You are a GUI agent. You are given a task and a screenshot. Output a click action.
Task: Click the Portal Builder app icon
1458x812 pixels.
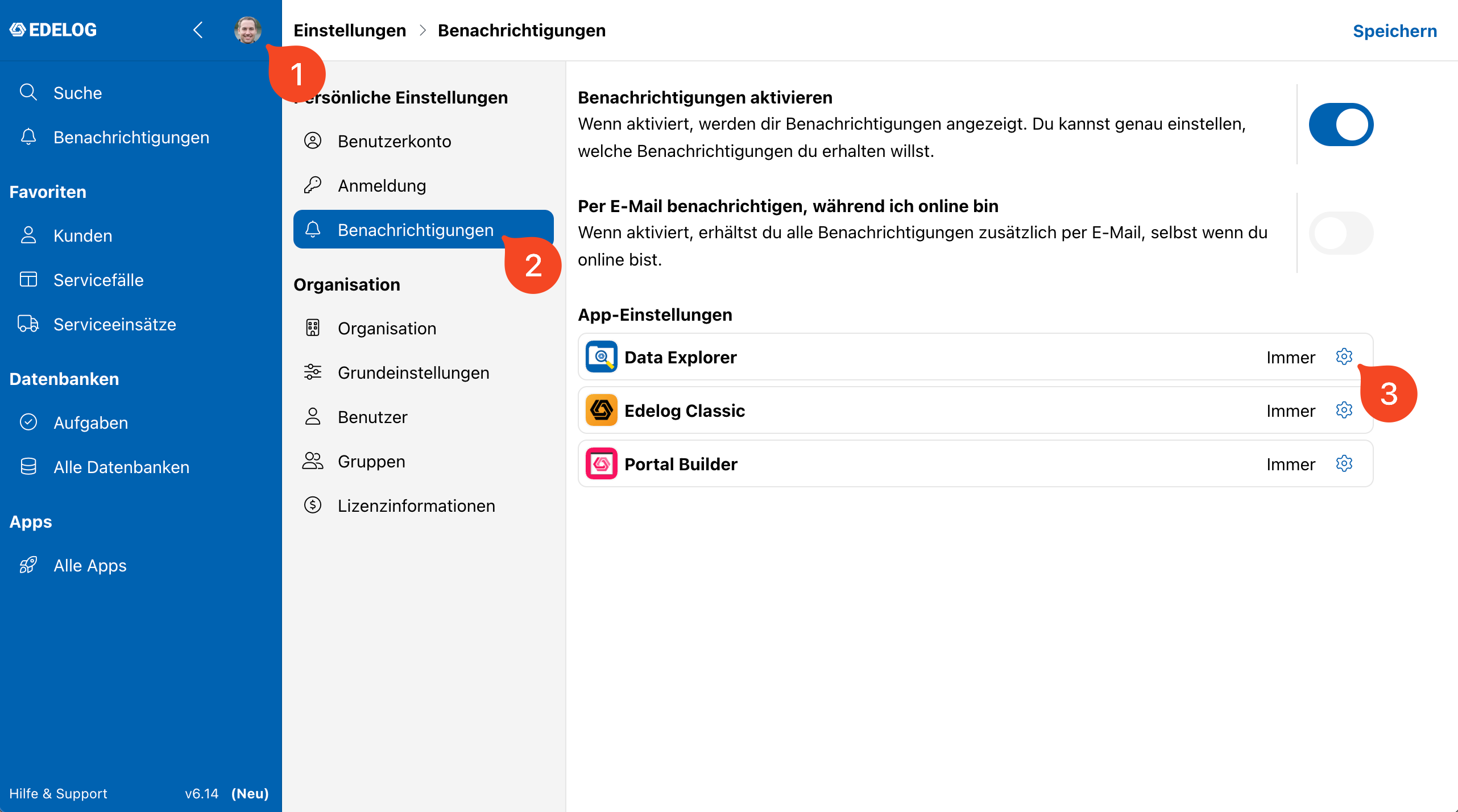(602, 464)
